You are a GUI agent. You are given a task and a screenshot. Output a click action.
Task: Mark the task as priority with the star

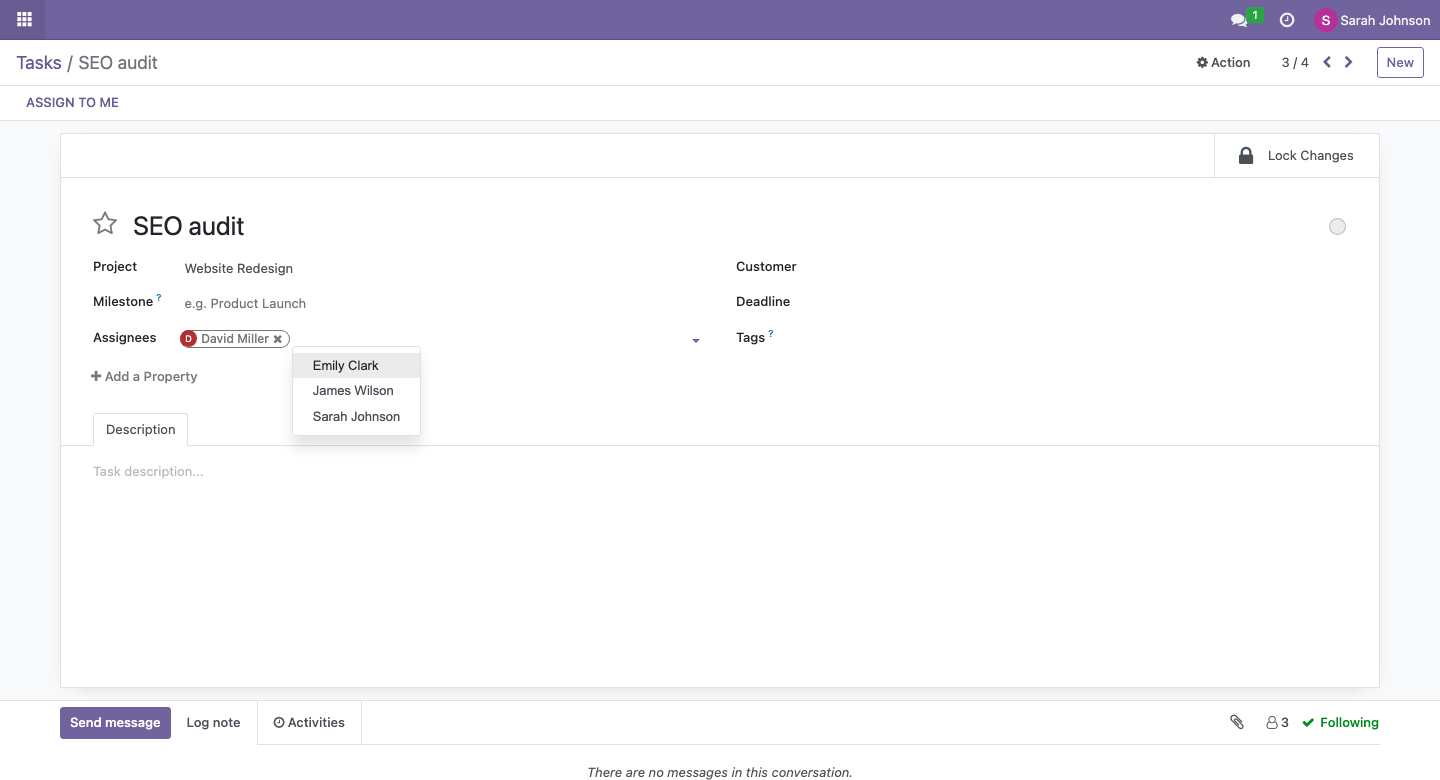(105, 224)
